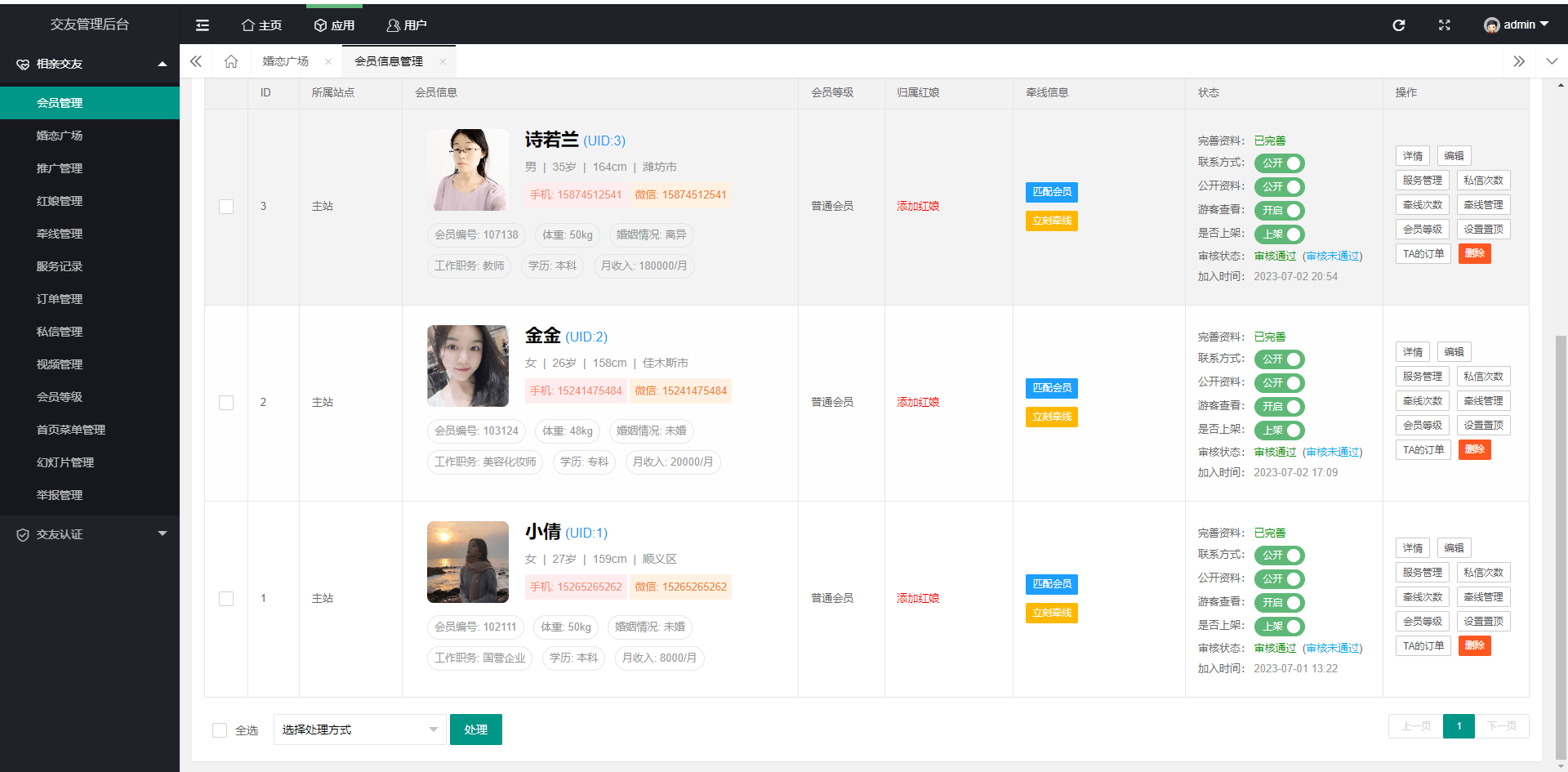
Task: Open the admin avatar icon
Action: [1492, 25]
